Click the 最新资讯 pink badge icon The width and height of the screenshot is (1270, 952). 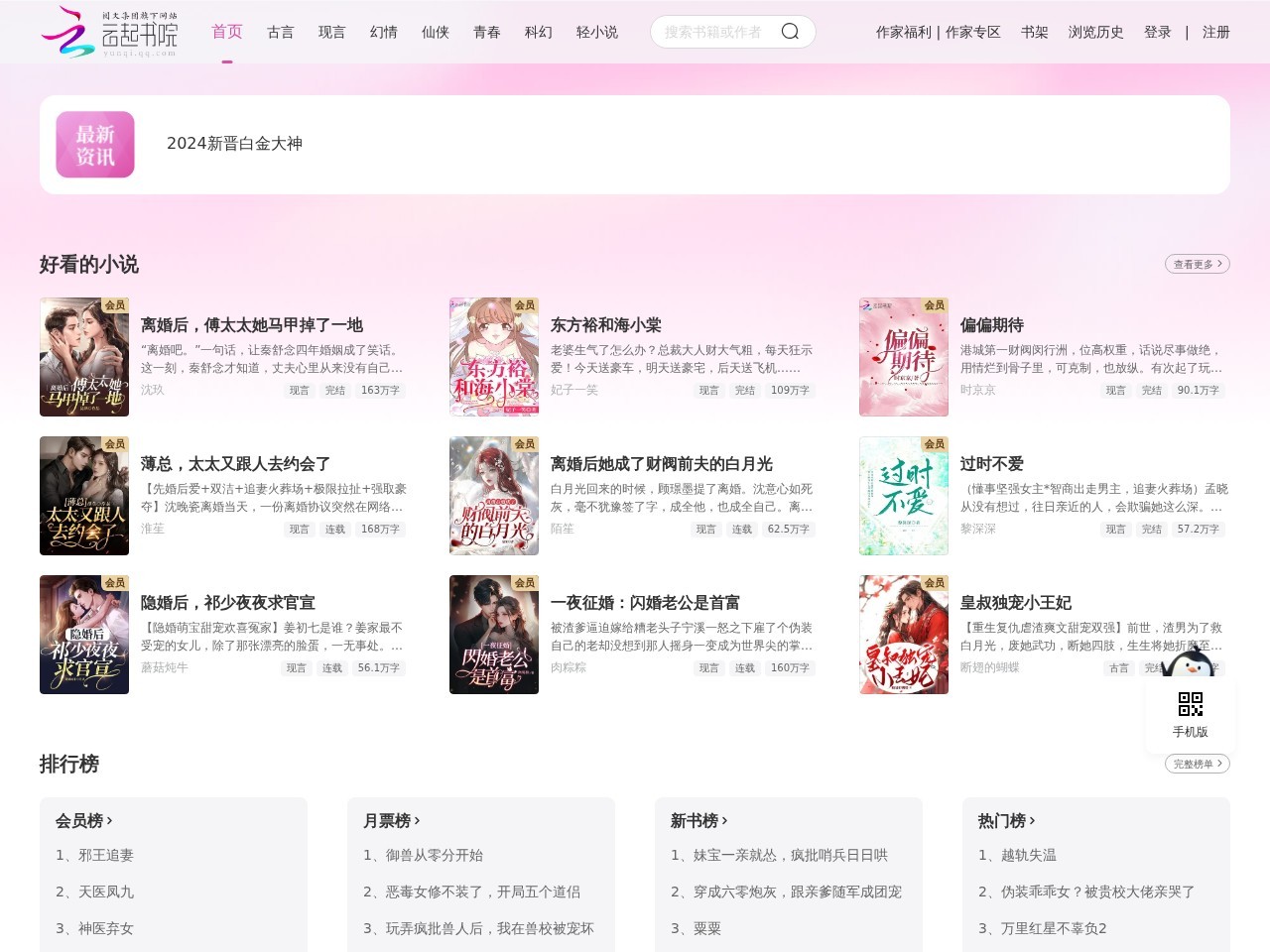[95, 145]
